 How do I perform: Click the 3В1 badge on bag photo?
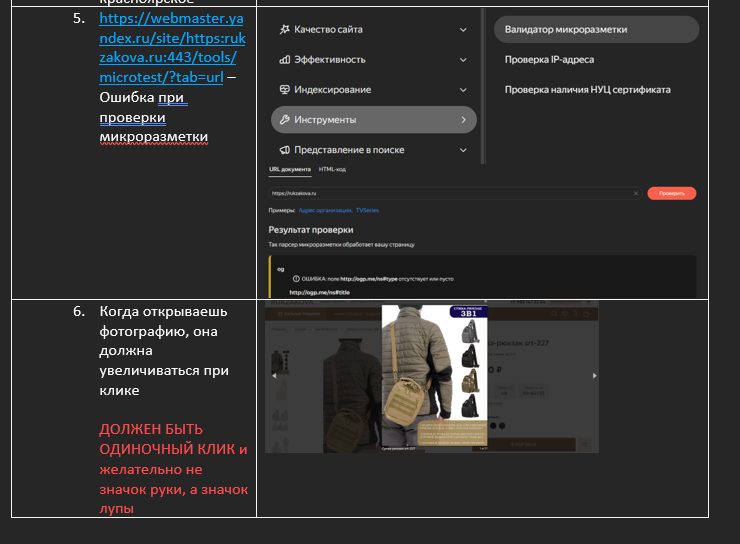click(468, 311)
